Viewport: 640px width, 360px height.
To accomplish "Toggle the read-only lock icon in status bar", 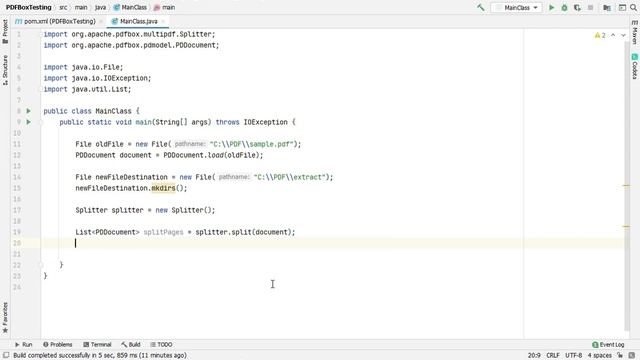I will [x=620, y=356].
